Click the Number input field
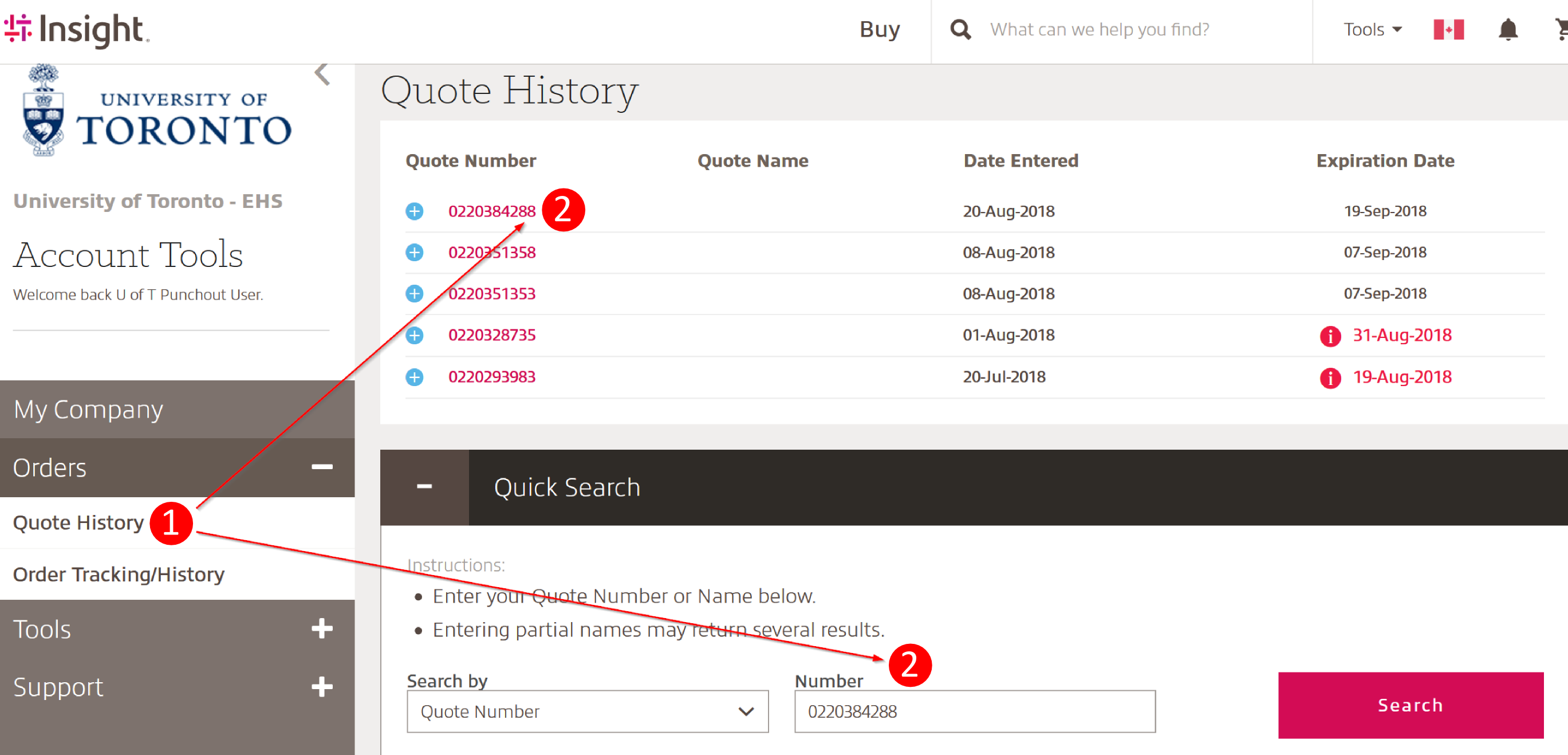This screenshot has width=1568, height=755. pyautogui.click(x=974, y=711)
